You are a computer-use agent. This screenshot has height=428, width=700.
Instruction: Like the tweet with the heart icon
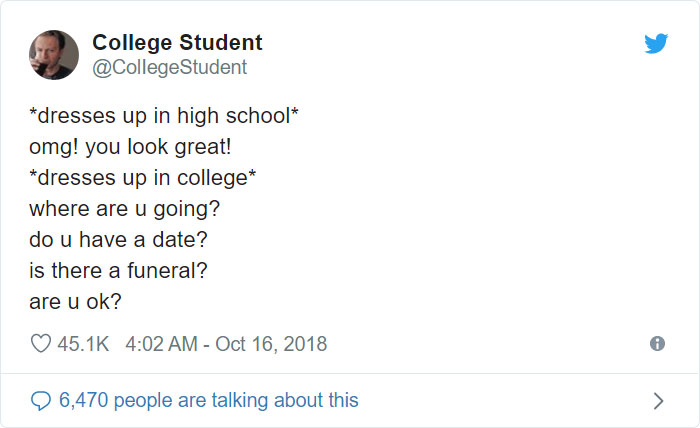tap(41, 344)
